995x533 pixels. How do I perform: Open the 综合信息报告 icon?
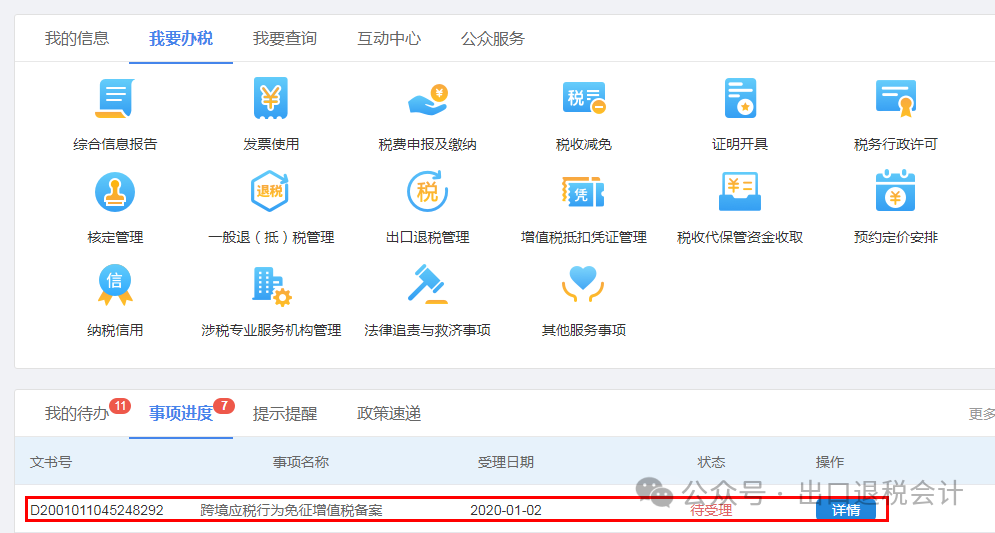point(115,98)
